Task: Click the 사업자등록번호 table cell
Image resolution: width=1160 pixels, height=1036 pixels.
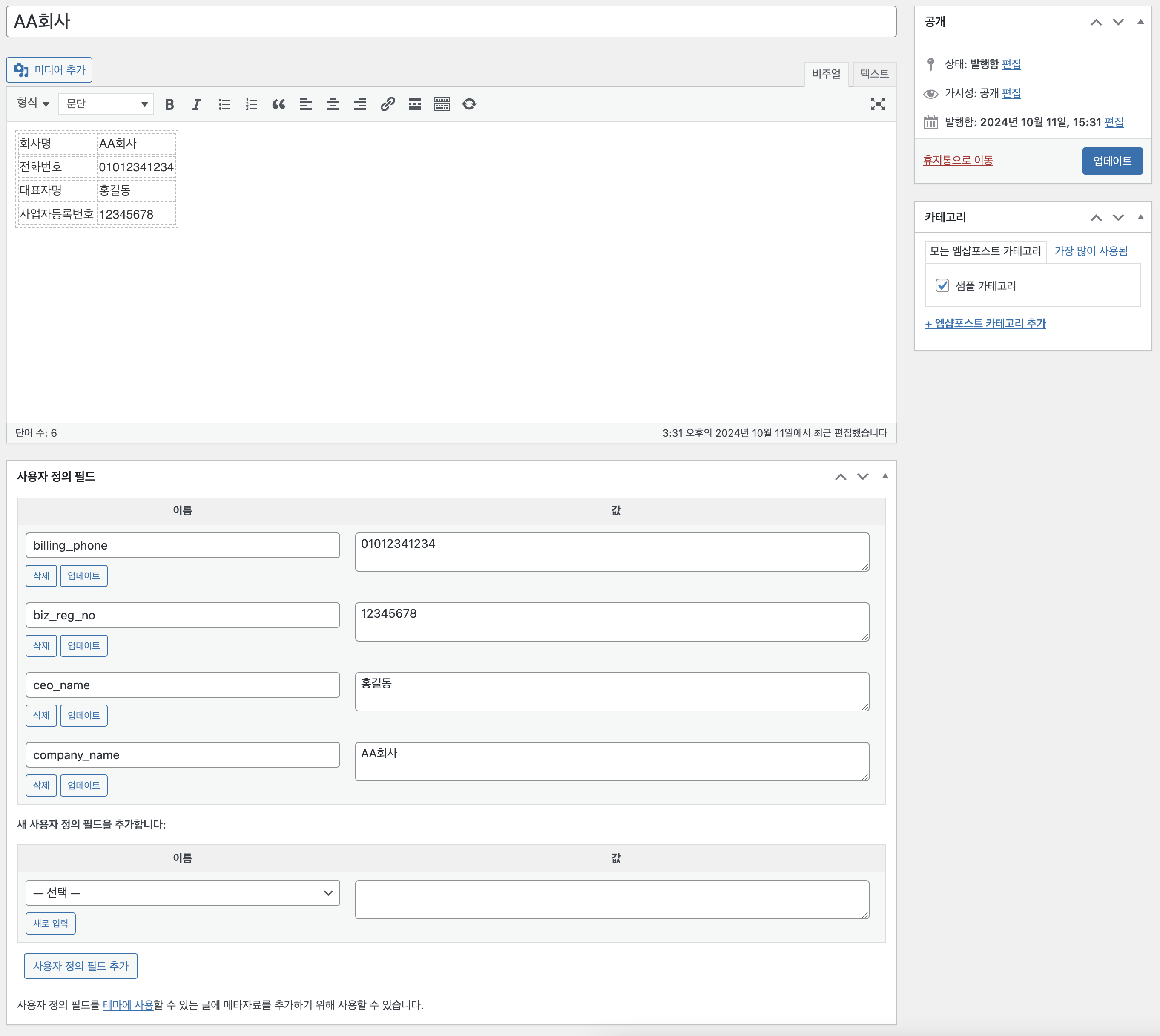Action: tap(56, 215)
